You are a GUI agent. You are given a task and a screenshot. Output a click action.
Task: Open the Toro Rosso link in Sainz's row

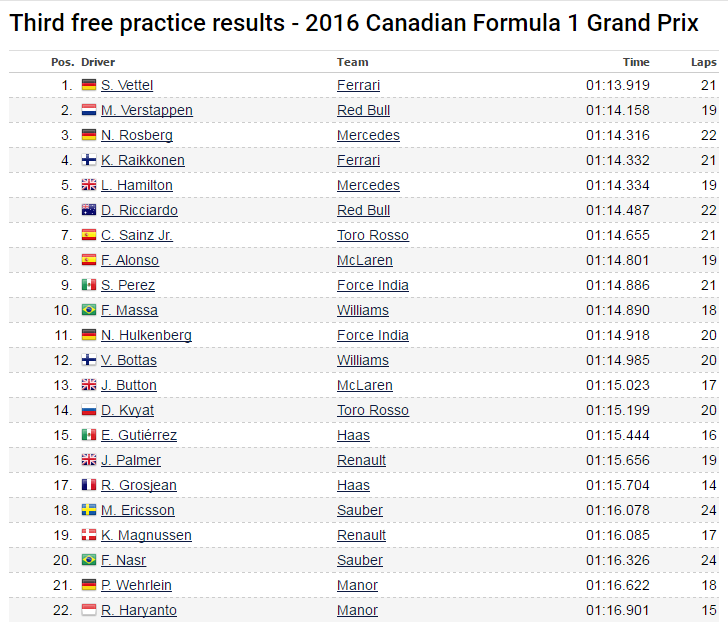(373, 235)
